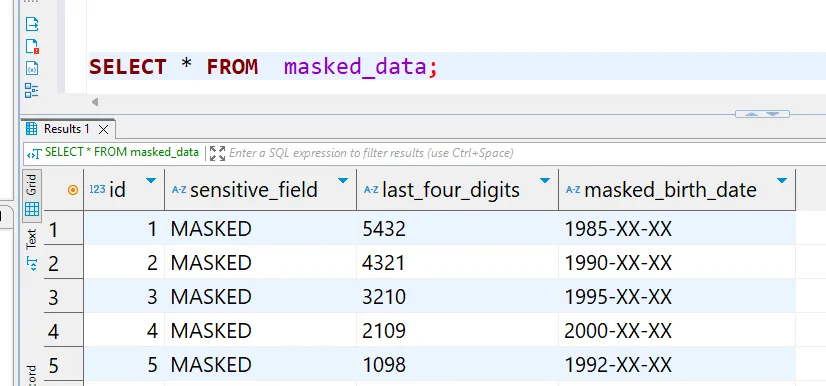Select the id cell with value 2
This screenshot has height=386, width=826.
pos(124,262)
